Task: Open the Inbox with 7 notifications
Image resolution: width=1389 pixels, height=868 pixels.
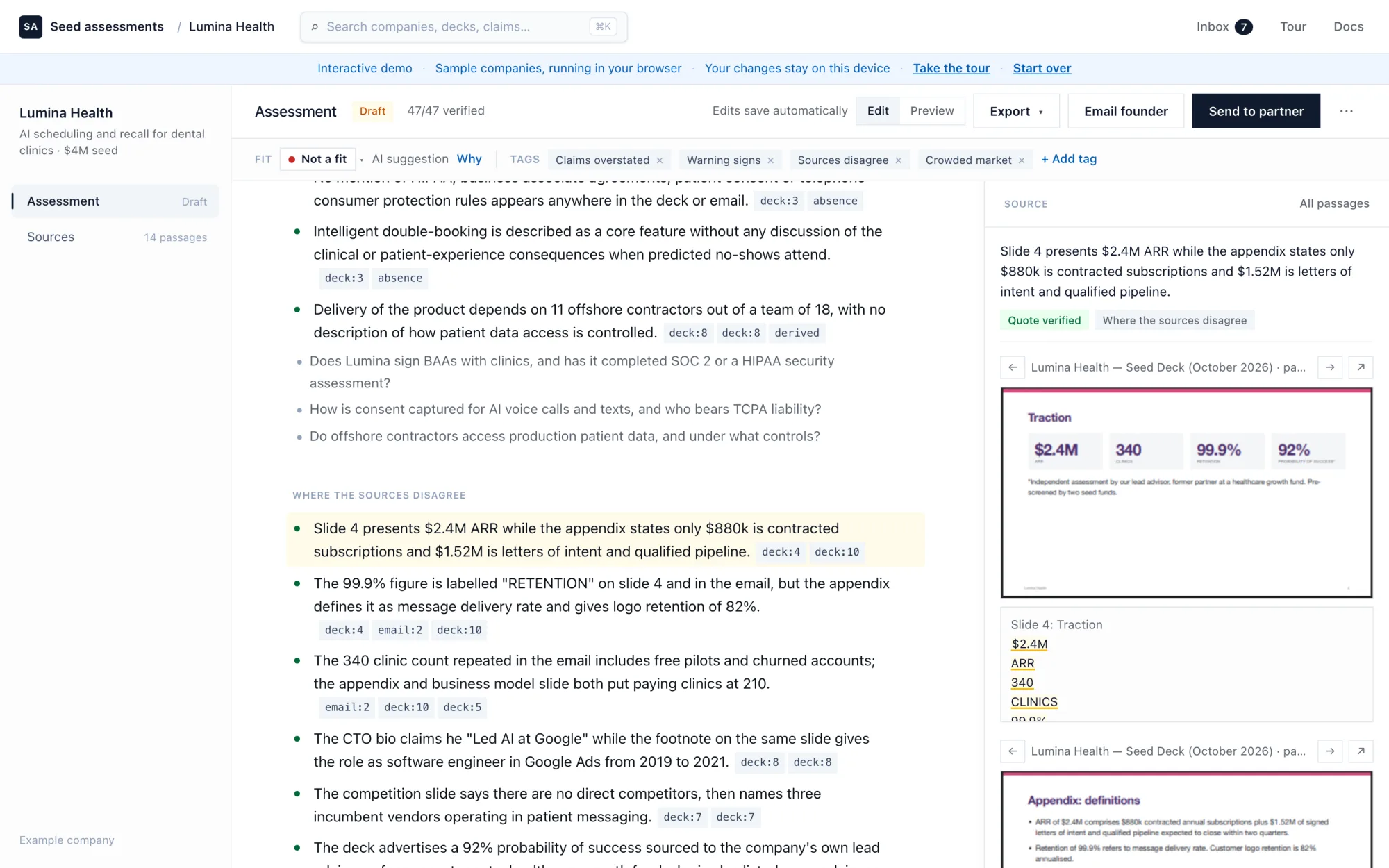Action: 1224,26
